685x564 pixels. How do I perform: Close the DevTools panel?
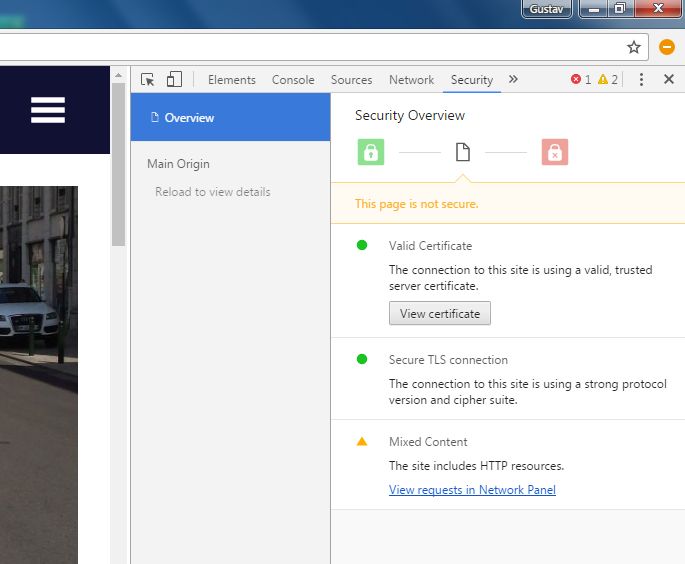point(669,80)
